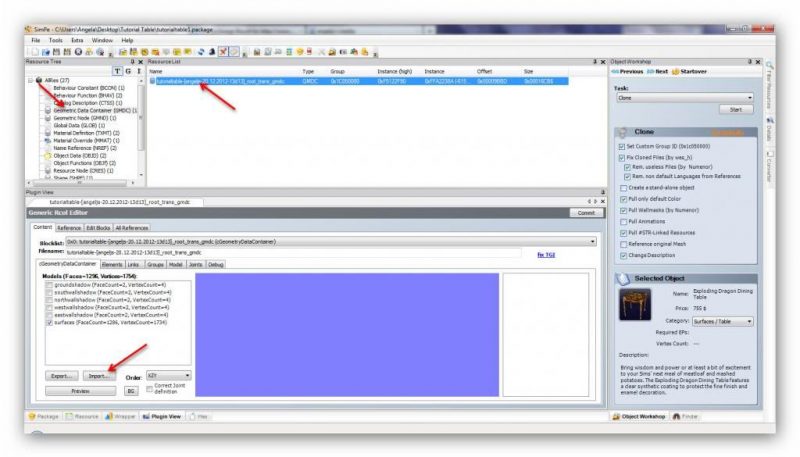The height and width of the screenshot is (457, 800).
Task: Check the groundshadow model checkbox
Action: pos(50,285)
